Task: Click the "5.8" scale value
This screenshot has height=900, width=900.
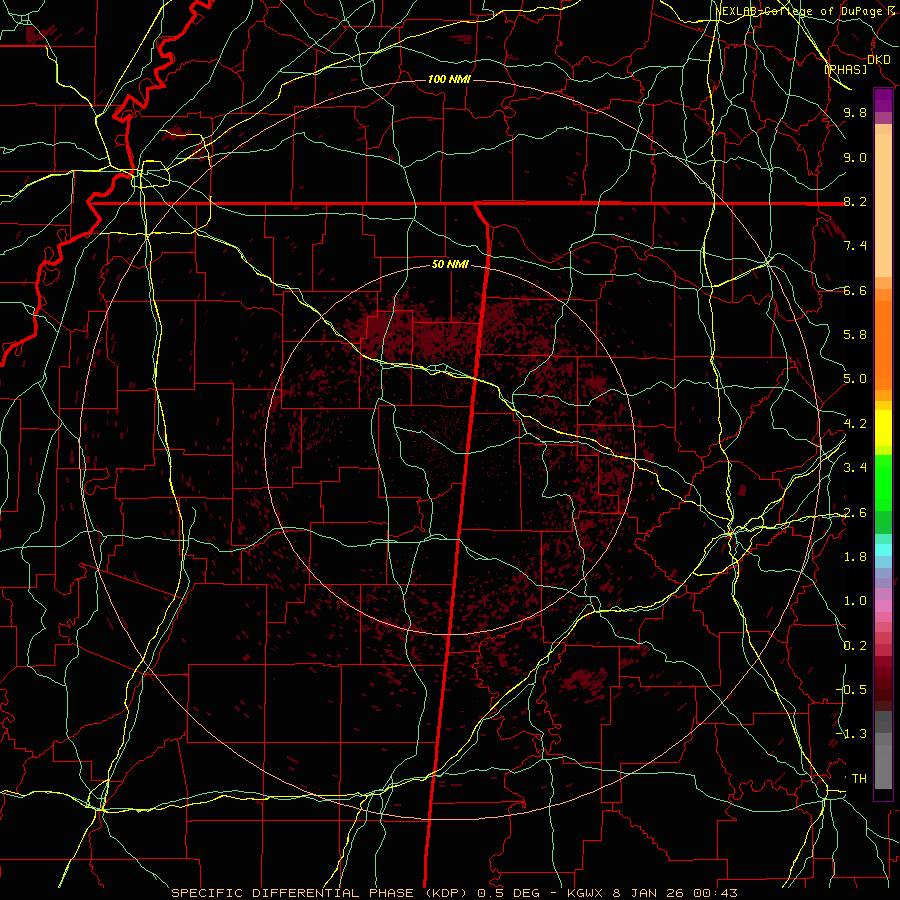Action: pos(855,335)
